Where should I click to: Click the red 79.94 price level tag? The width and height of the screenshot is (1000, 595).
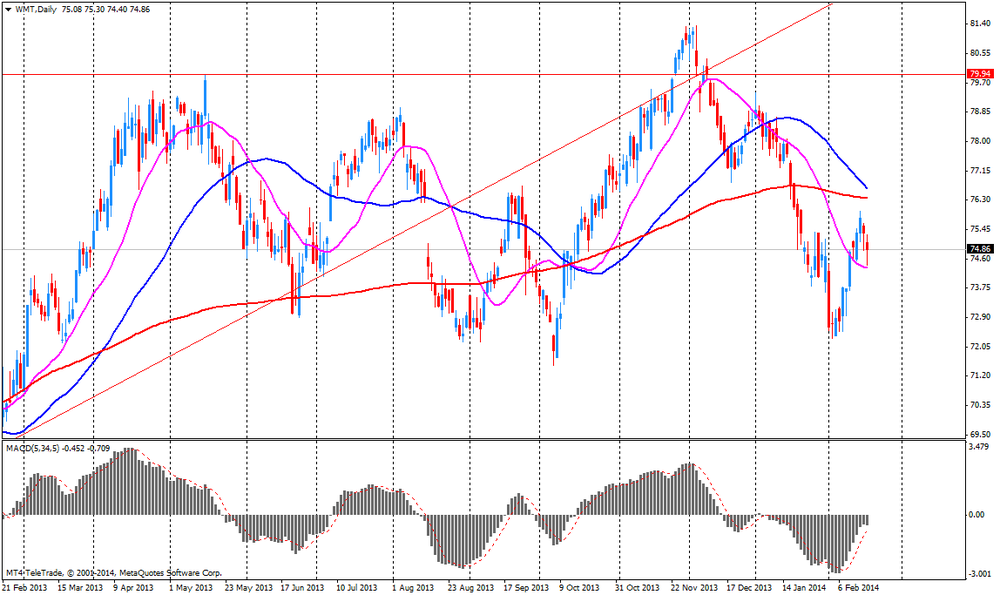pos(980,74)
